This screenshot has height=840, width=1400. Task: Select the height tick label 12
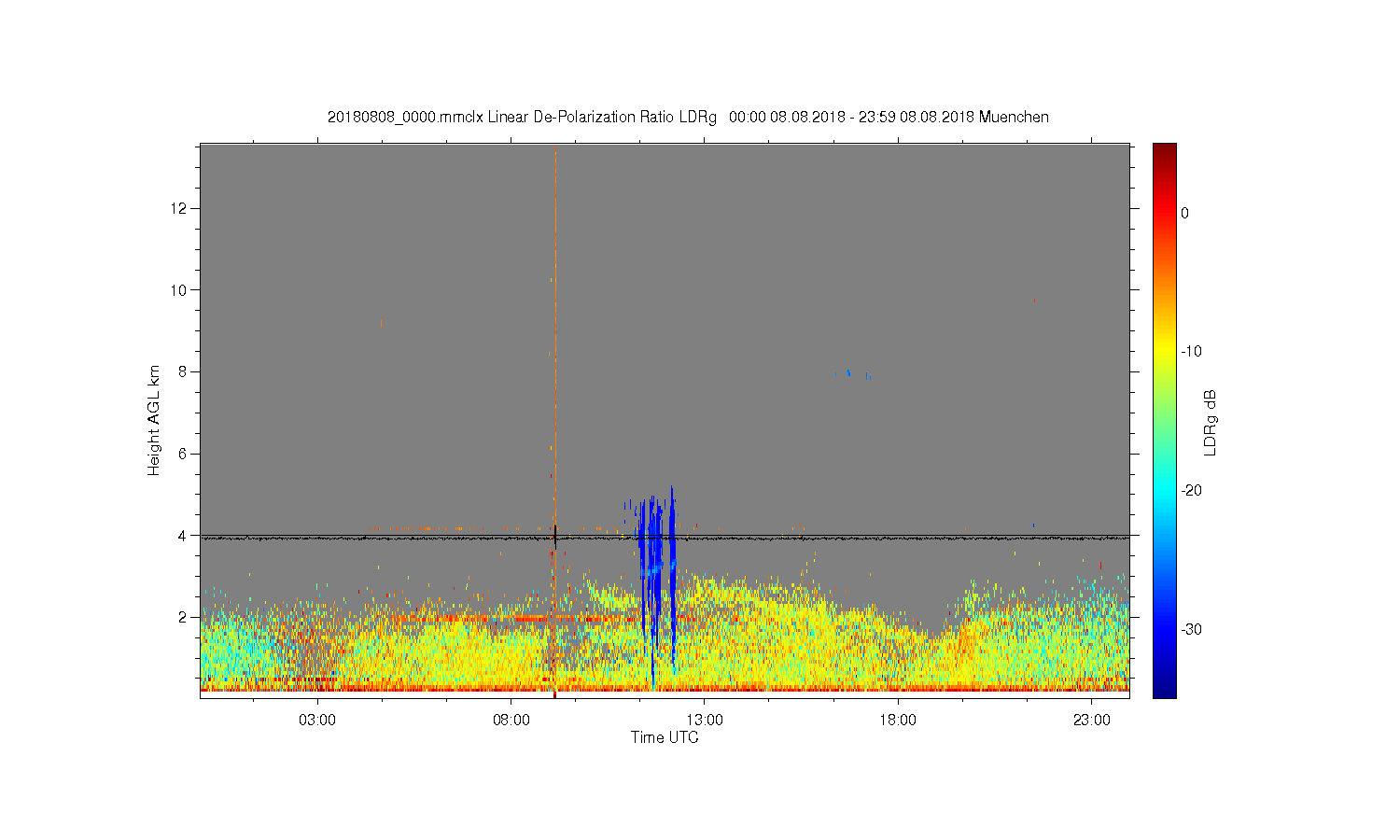178,207
